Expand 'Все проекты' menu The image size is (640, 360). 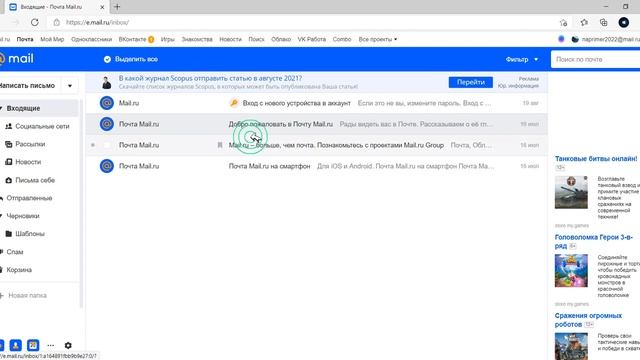[x=378, y=39]
